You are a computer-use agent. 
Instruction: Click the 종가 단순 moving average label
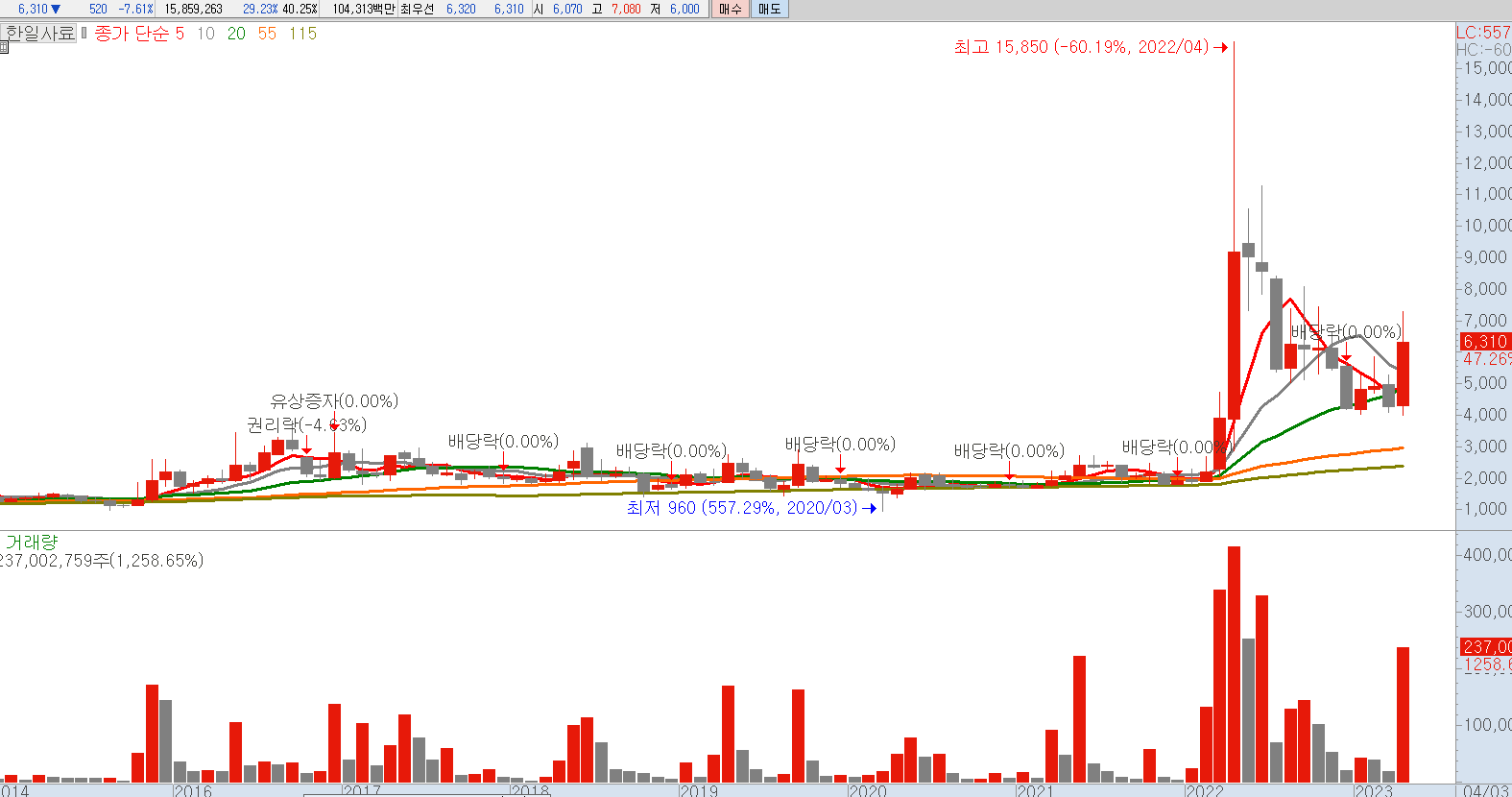click(131, 34)
